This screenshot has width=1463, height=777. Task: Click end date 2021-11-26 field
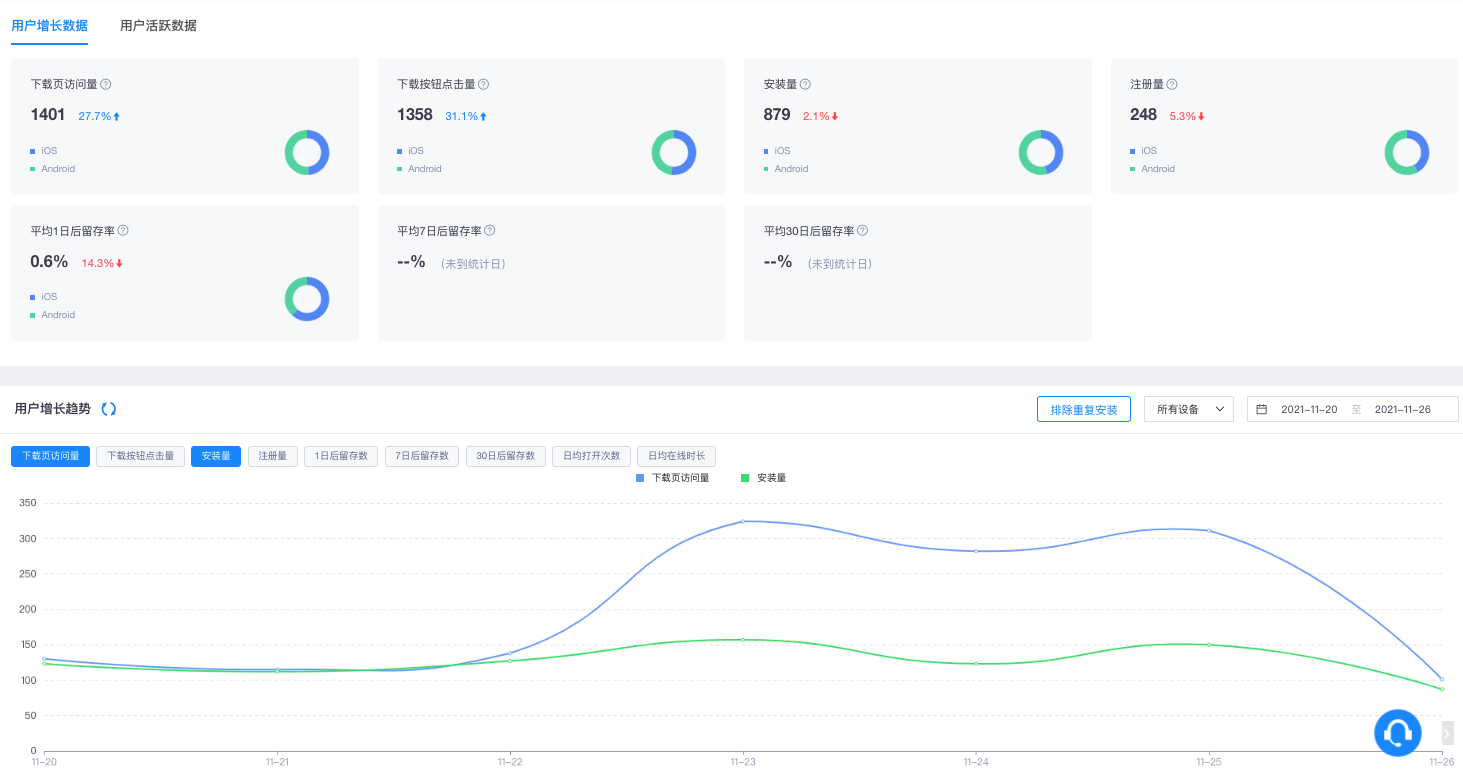point(1402,409)
